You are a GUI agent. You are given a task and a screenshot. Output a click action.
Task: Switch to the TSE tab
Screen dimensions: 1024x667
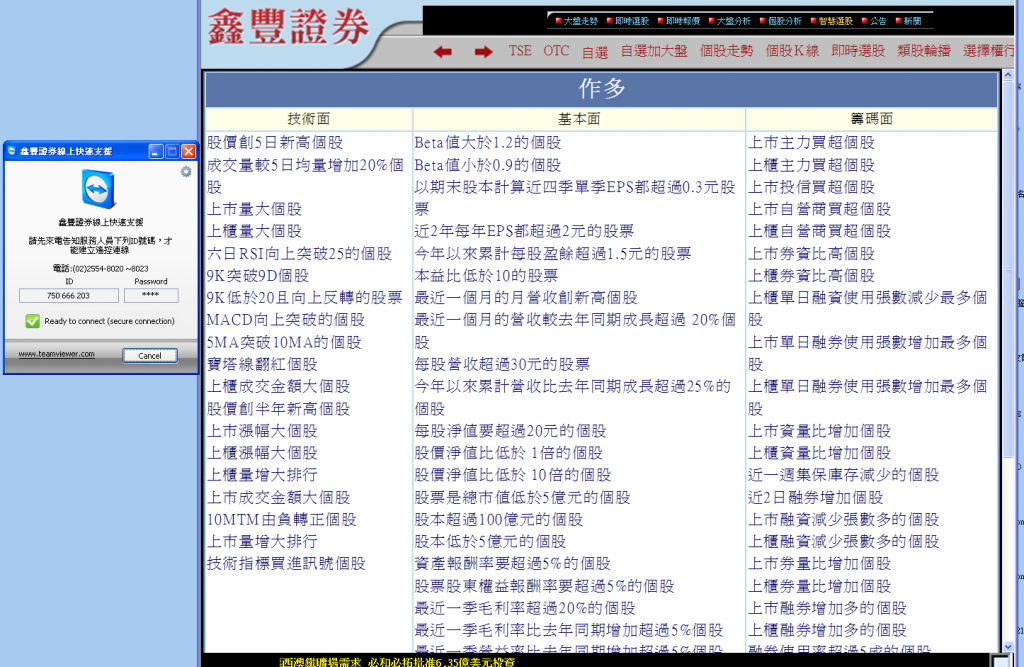click(520, 51)
